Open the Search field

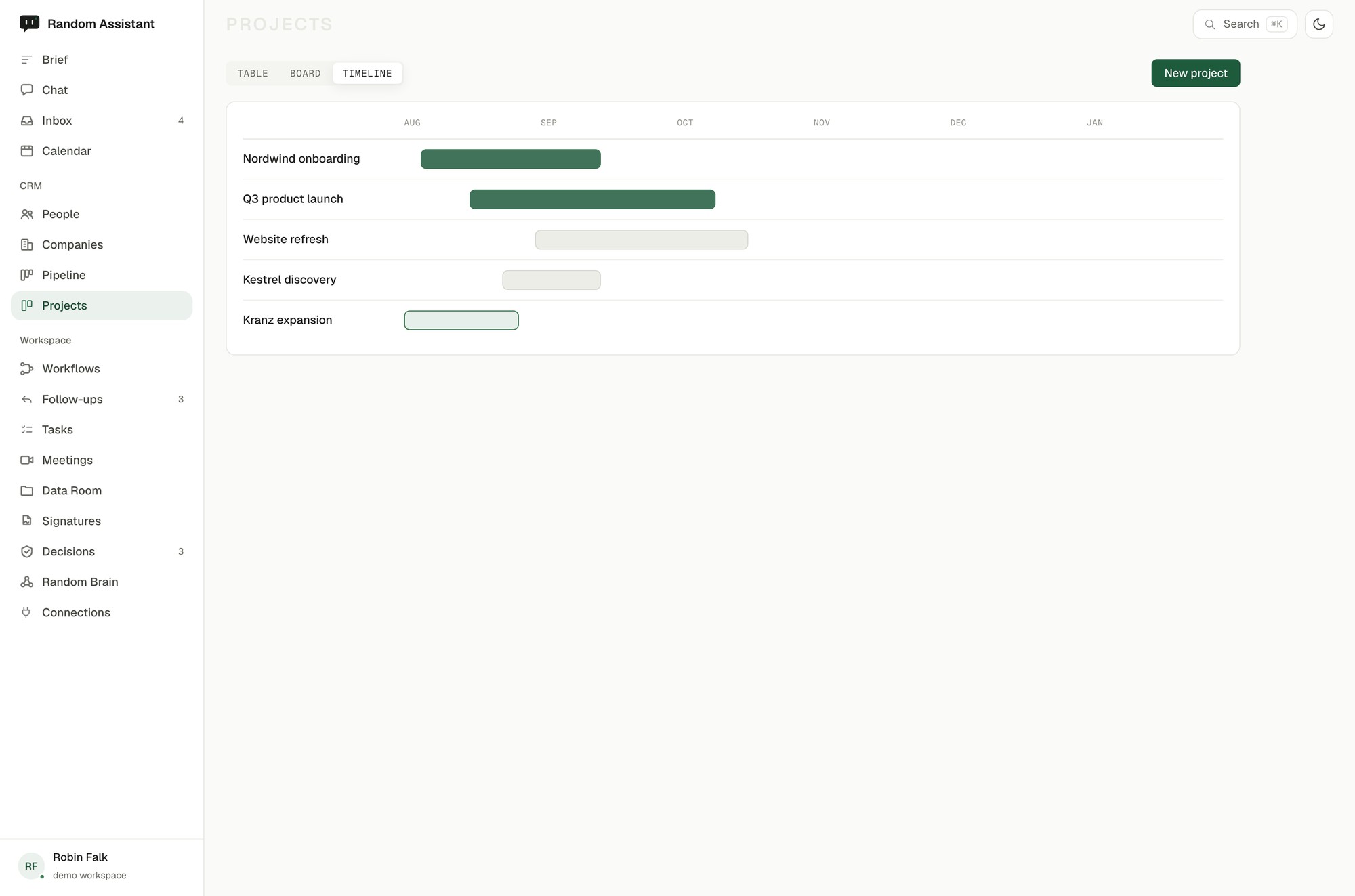pos(1245,24)
